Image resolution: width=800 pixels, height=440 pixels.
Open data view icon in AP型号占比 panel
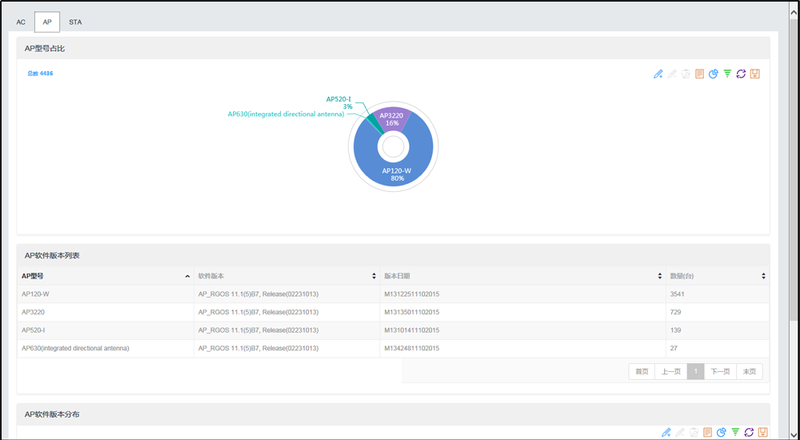point(700,74)
